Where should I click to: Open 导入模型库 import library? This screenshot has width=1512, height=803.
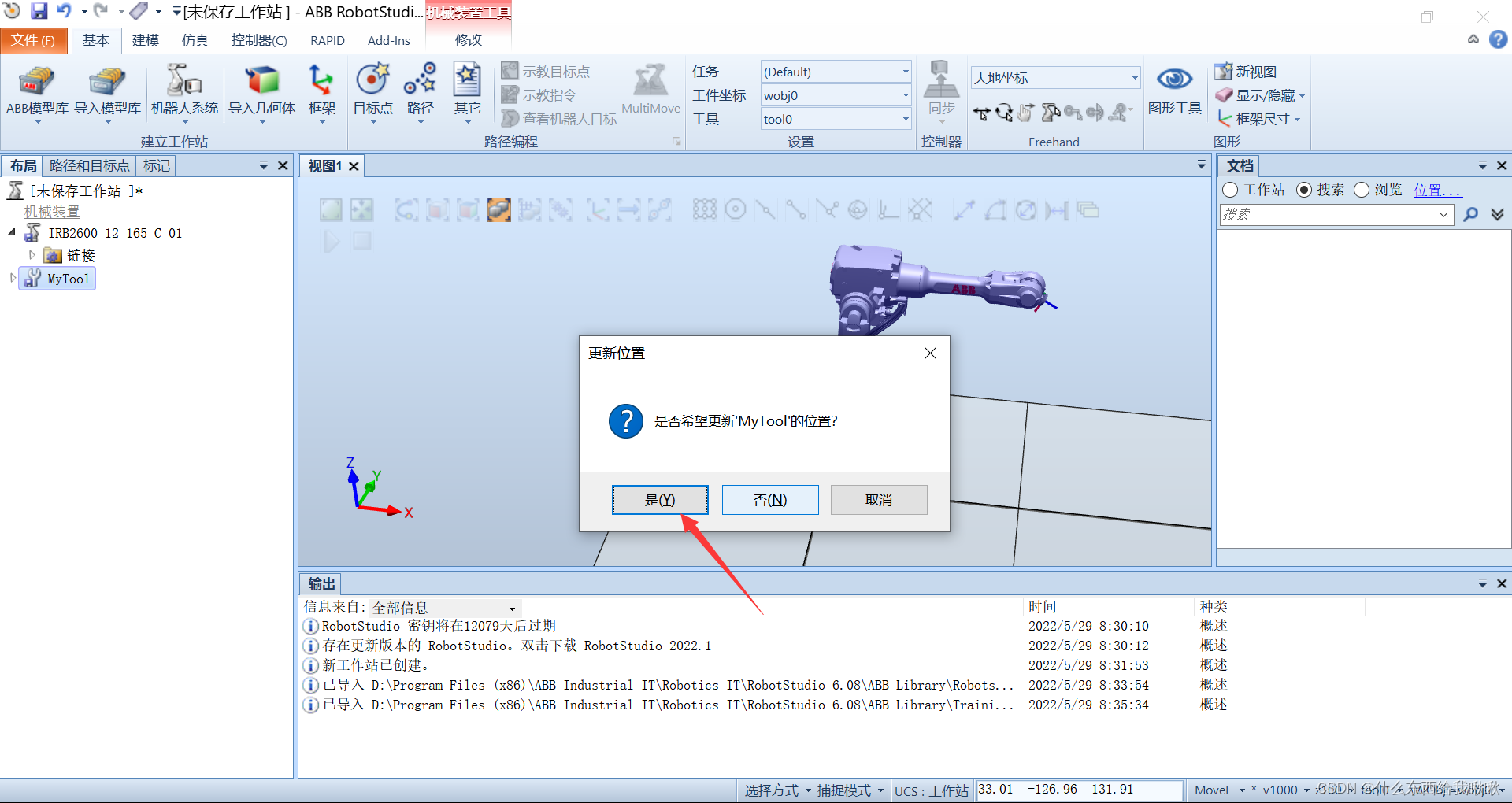[107, 93]
